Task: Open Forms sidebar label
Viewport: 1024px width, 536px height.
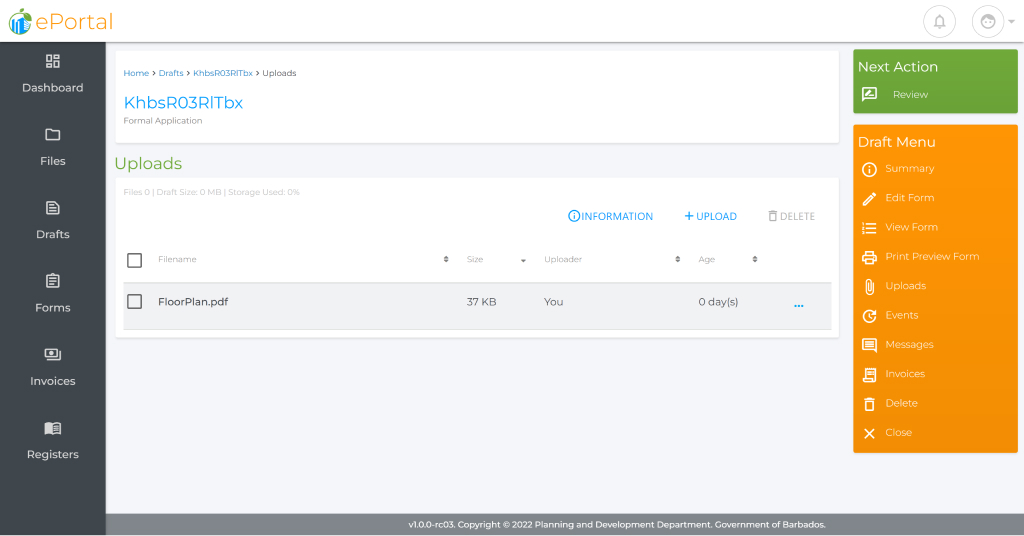Action: tap(53, 307)
